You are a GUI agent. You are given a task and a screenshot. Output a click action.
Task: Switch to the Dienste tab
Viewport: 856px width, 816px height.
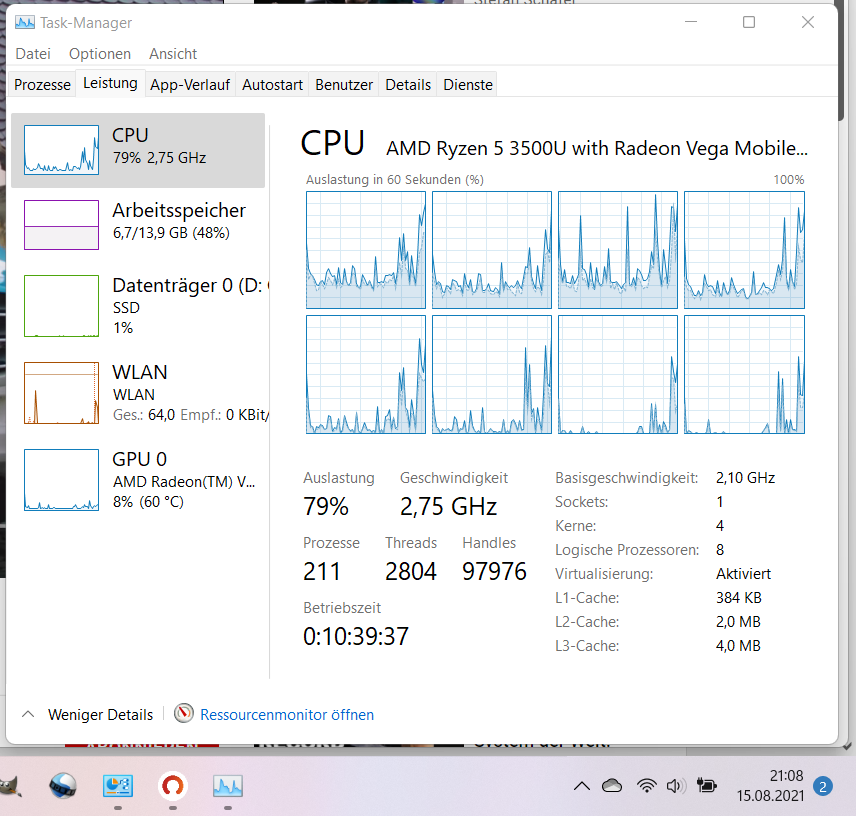point(468,85)
